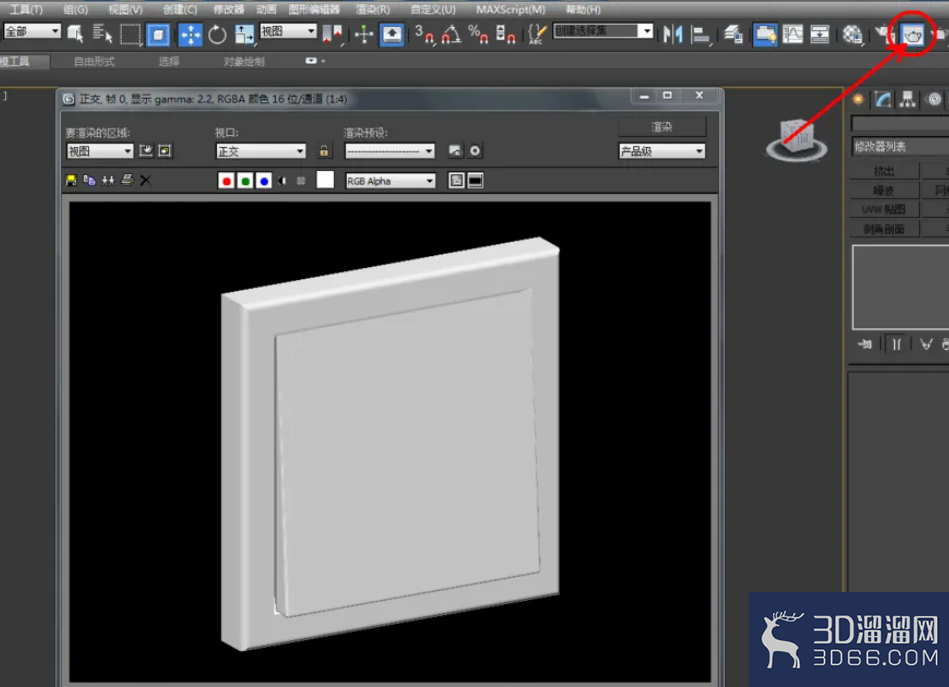Choose Rectangular Selection Region tool
This screenshot has width=949, height=687.
click(x=130, y=34)
